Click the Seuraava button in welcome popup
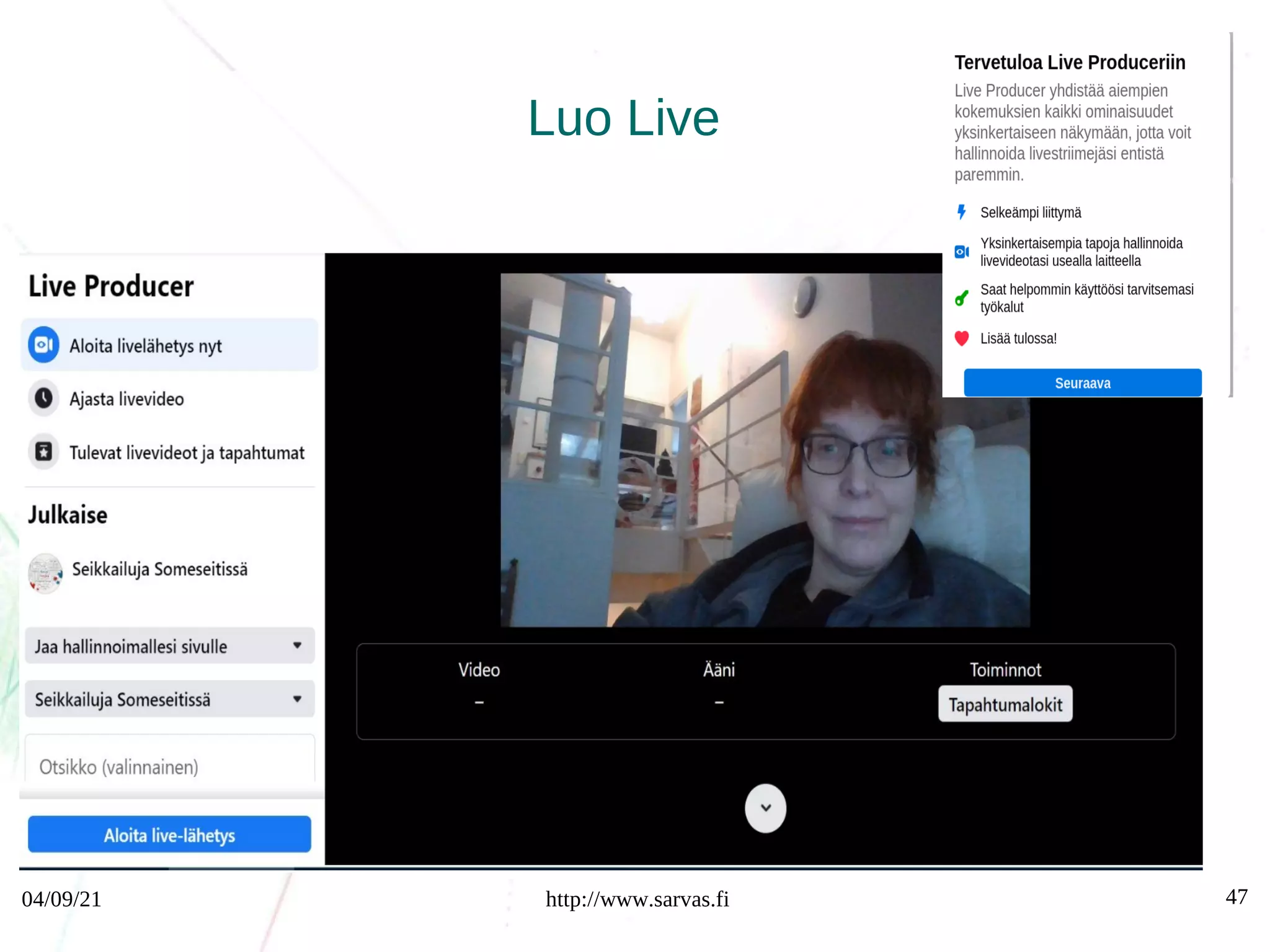The image size is (1270, 952). pyautogui.click(x=1083, y=383)
